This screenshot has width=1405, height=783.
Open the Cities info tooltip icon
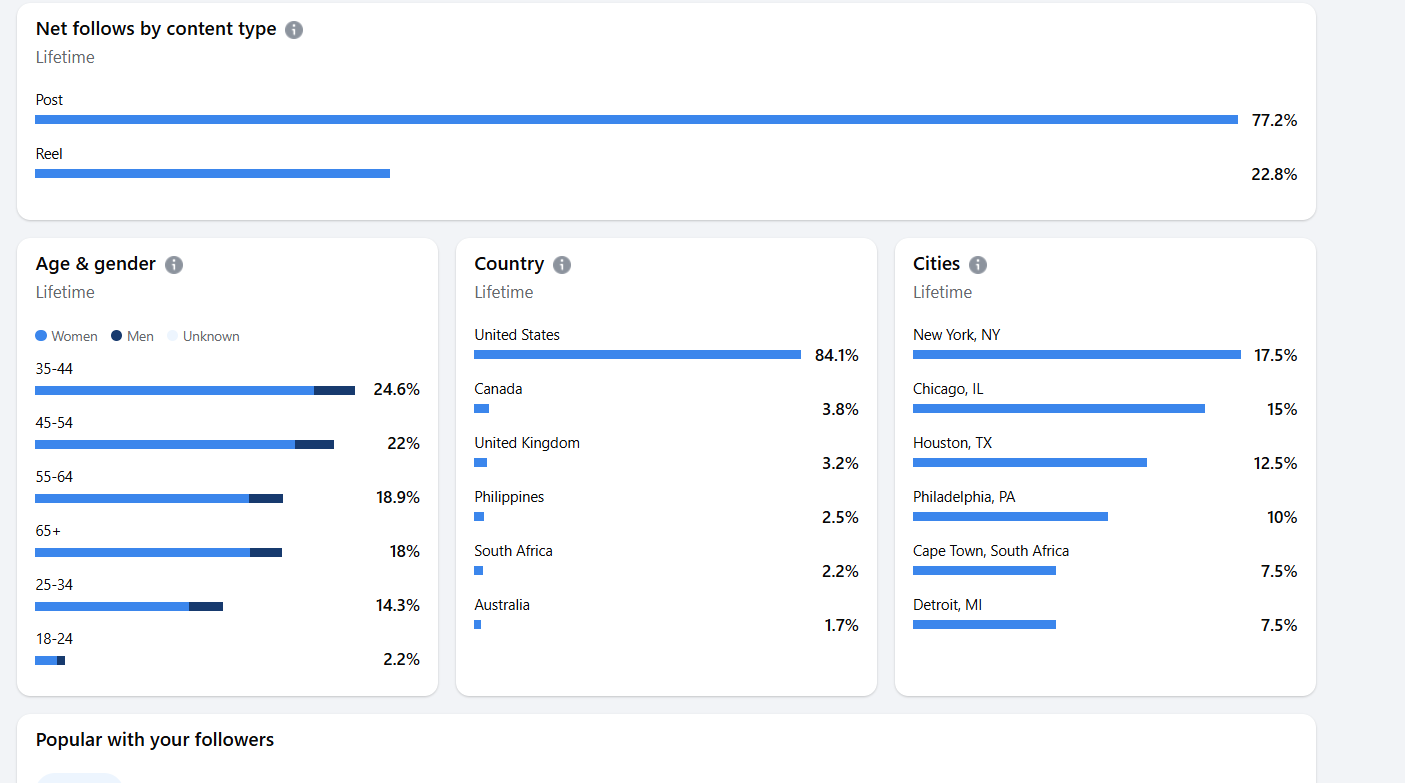tap(978, 265)
